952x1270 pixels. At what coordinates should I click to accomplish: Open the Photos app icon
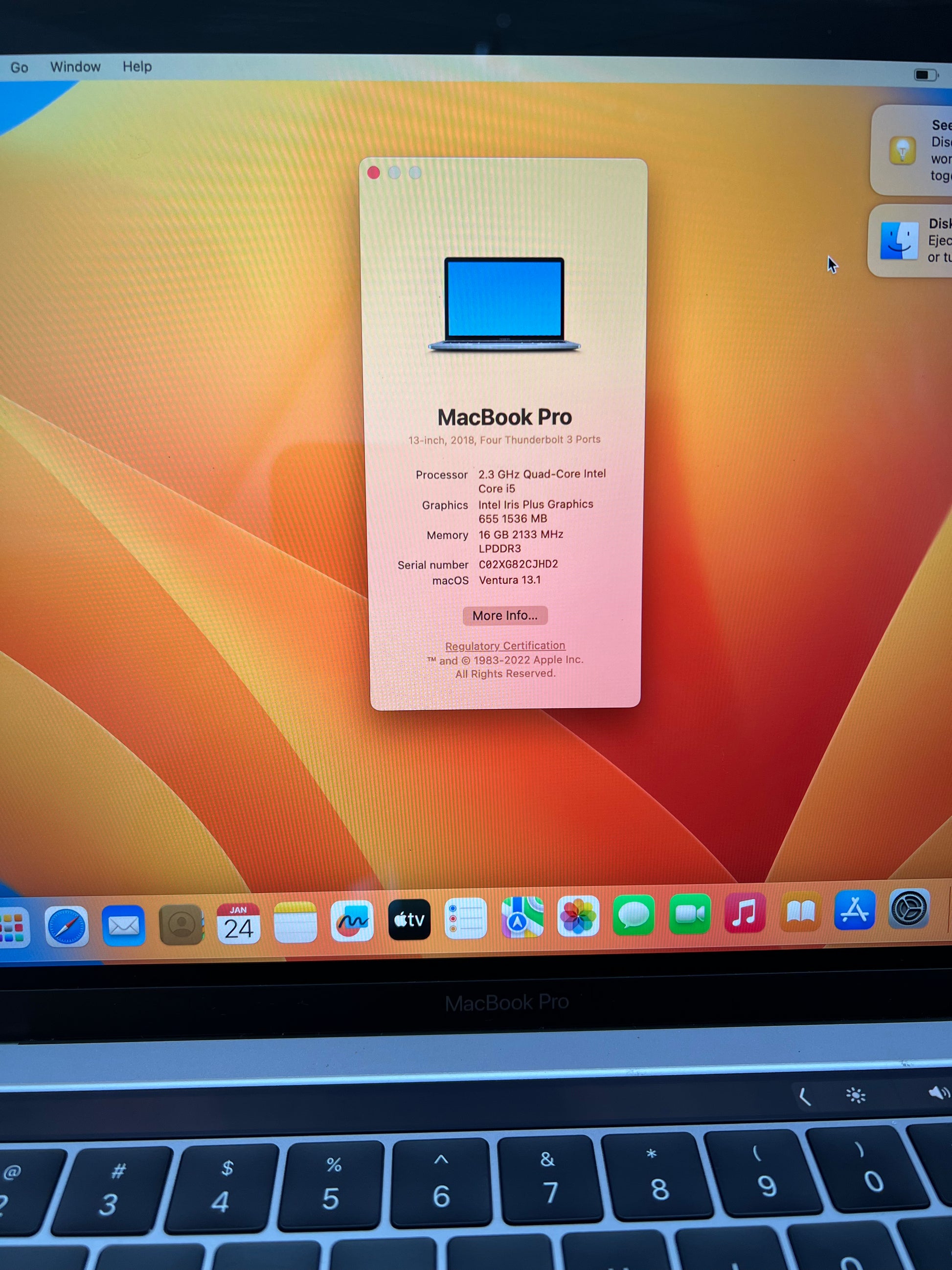(x=578, y=916)
